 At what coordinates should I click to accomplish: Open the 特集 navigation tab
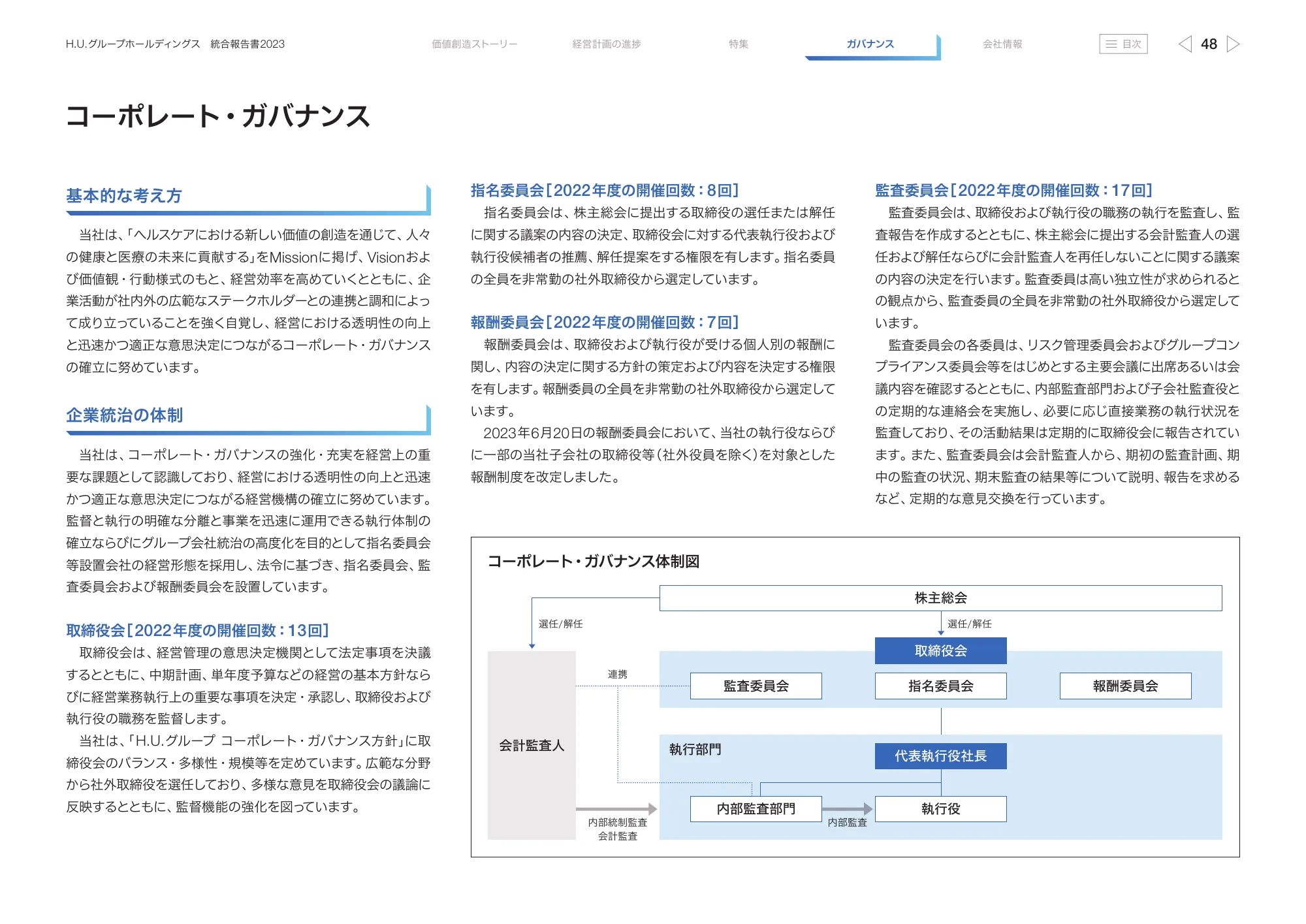(739, 44)
